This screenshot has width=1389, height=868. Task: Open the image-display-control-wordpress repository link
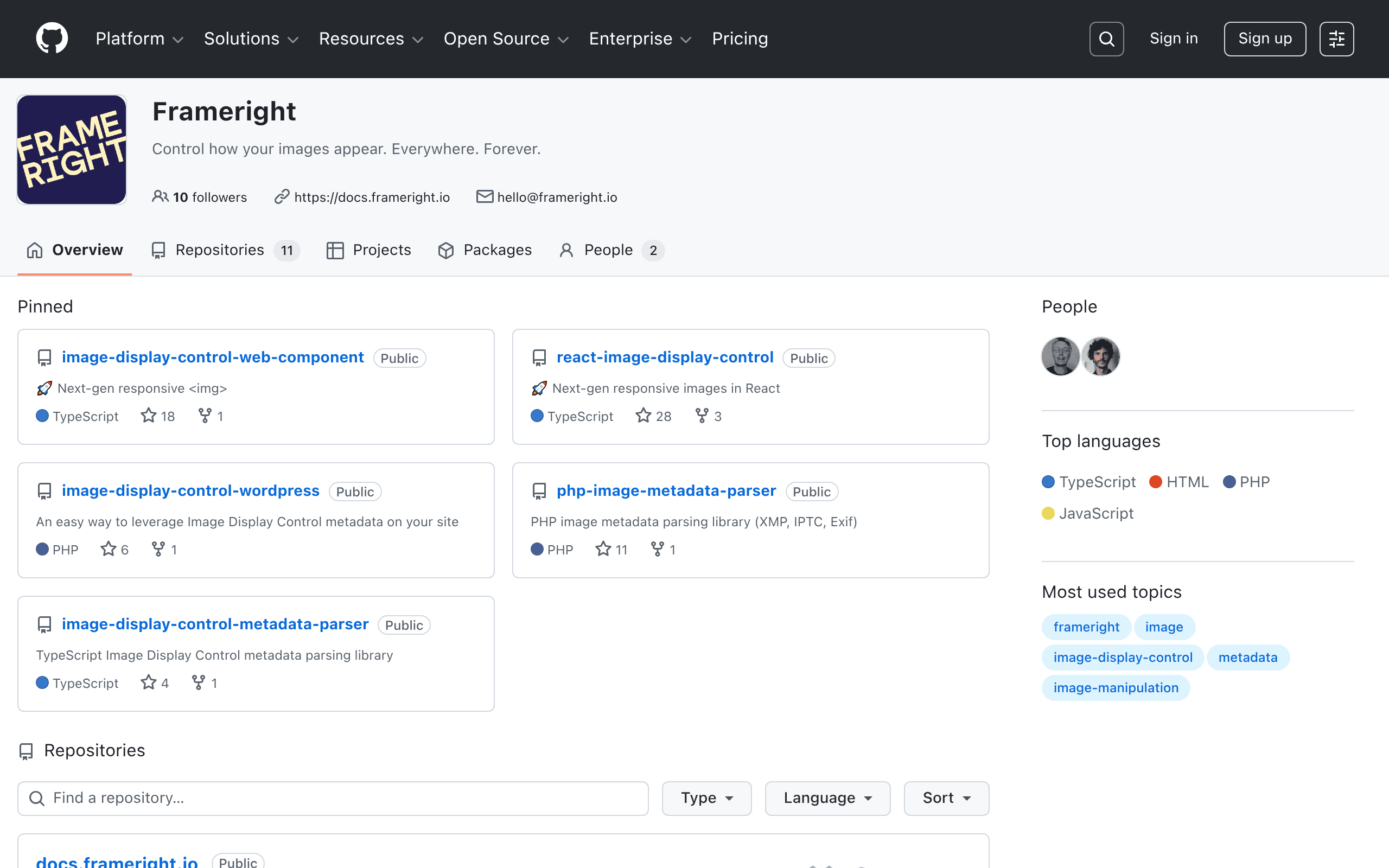point(190,491)
